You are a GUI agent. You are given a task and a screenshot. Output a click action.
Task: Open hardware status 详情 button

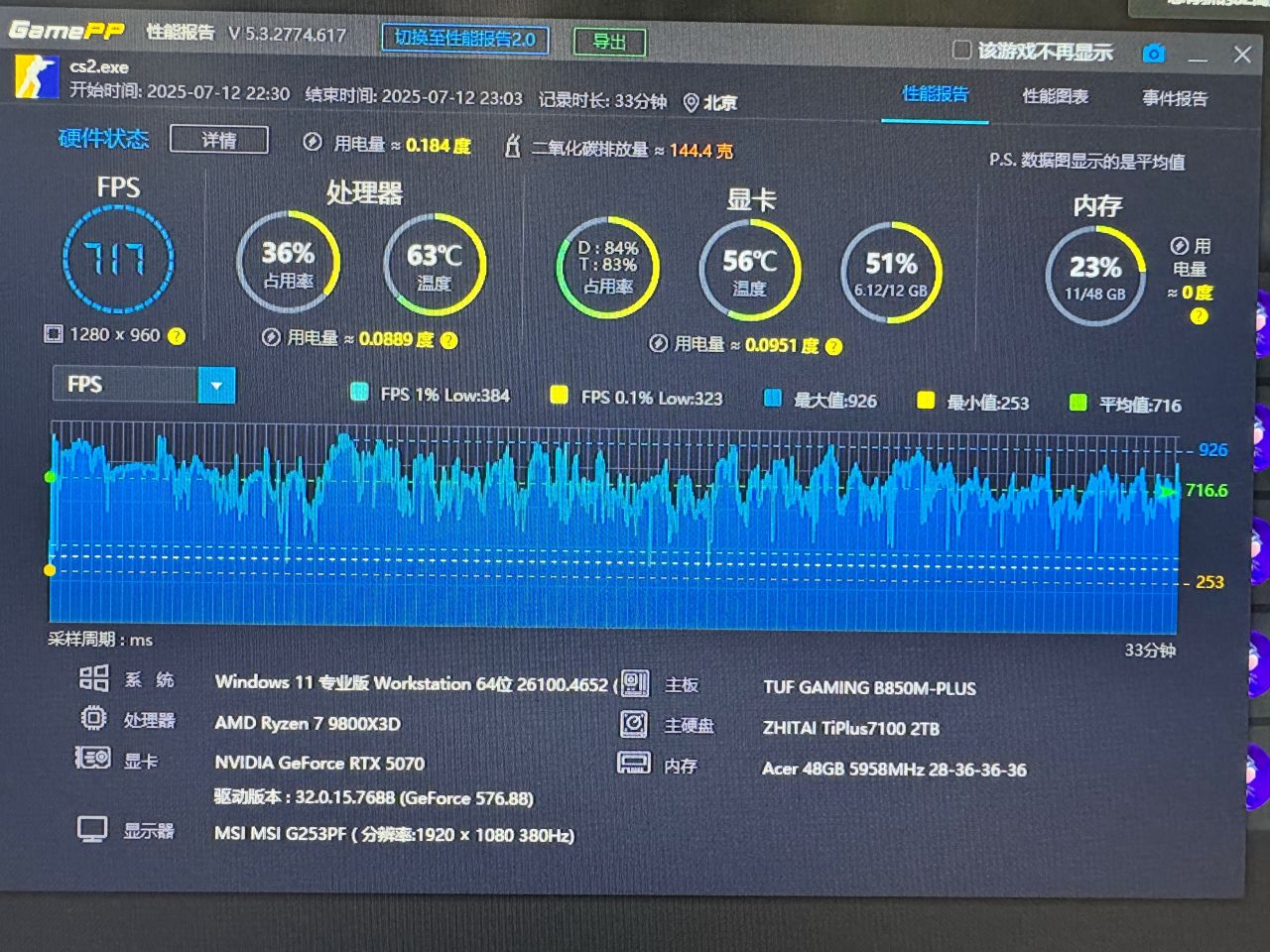tap(219, 140)
